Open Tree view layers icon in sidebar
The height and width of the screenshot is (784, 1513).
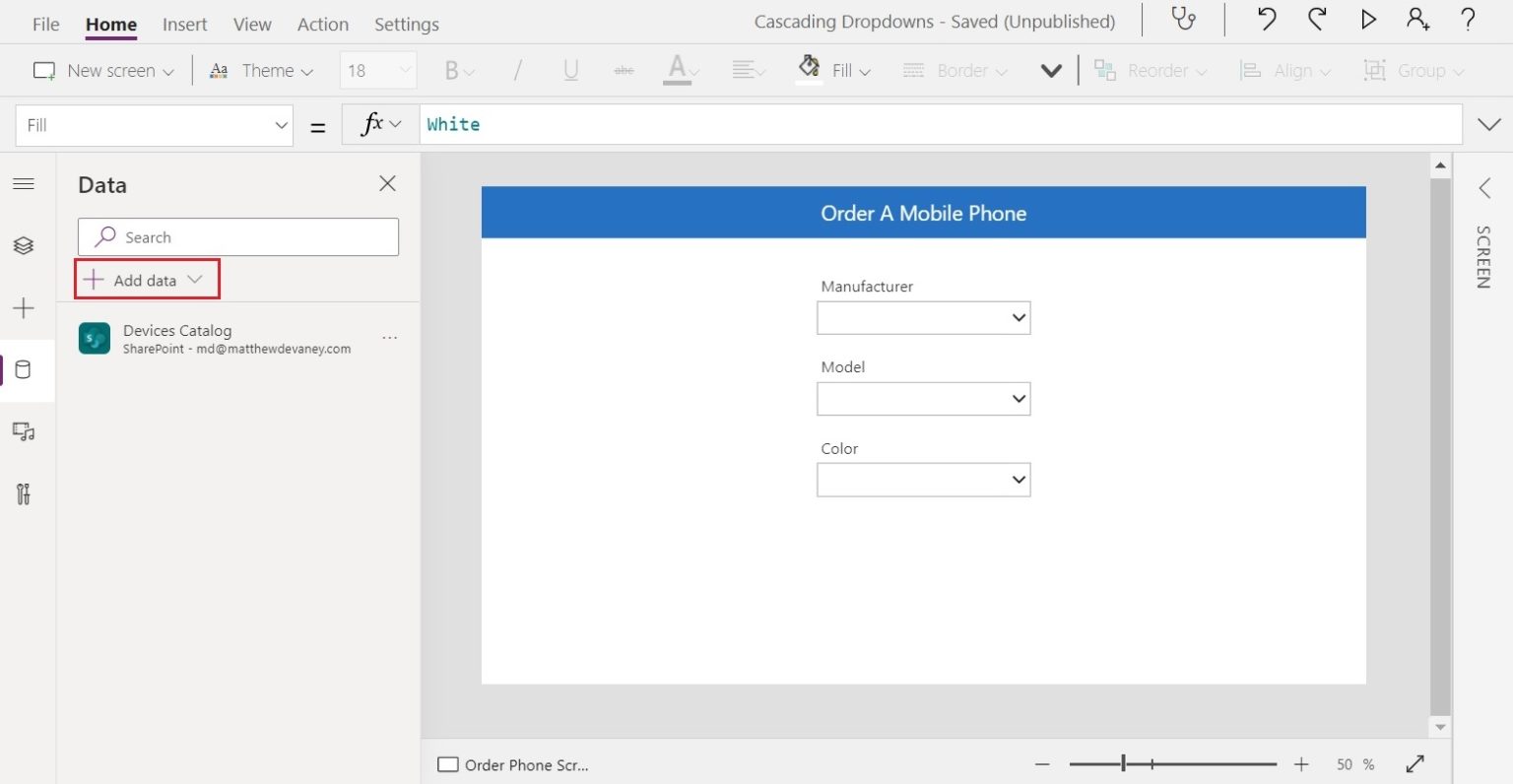point(24,245)
